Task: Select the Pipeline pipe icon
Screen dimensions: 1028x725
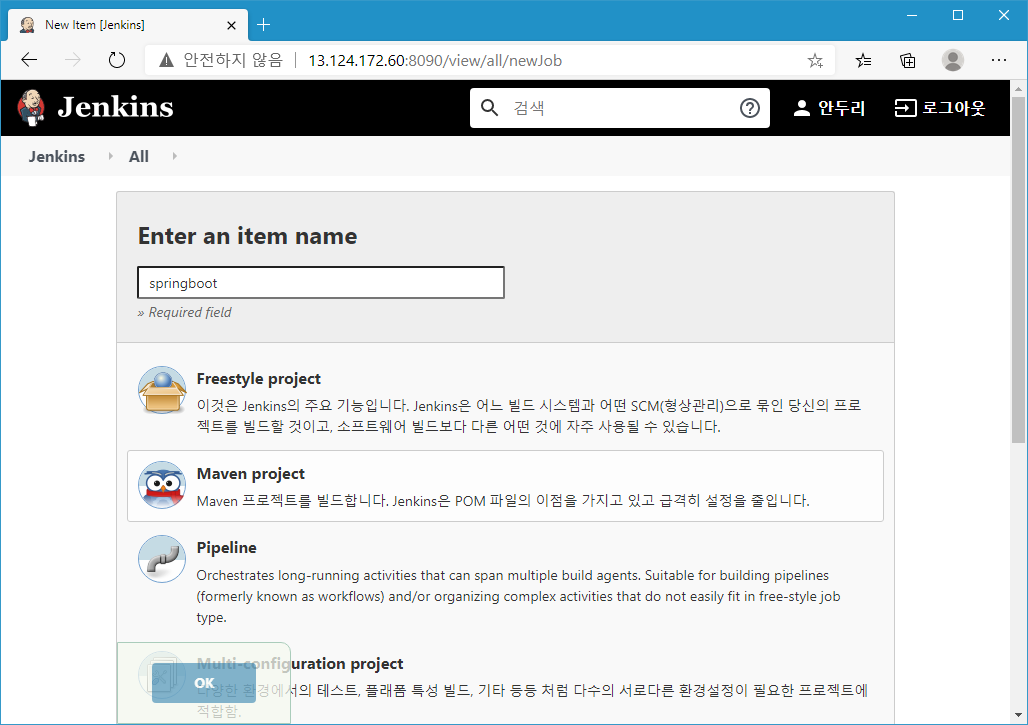Action: tap(162, 559)
